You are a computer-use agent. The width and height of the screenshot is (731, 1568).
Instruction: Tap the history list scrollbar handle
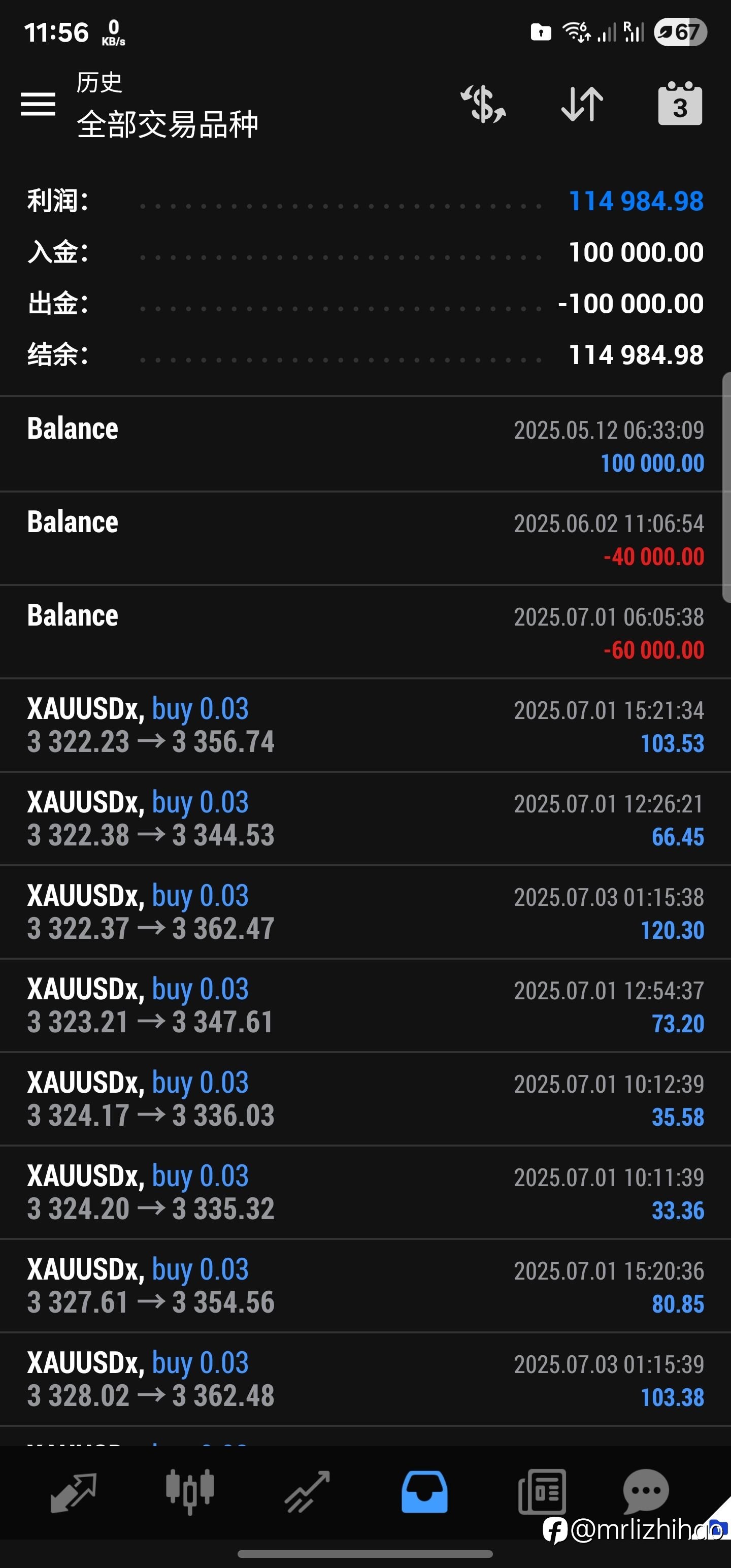(x=726, y=487)
